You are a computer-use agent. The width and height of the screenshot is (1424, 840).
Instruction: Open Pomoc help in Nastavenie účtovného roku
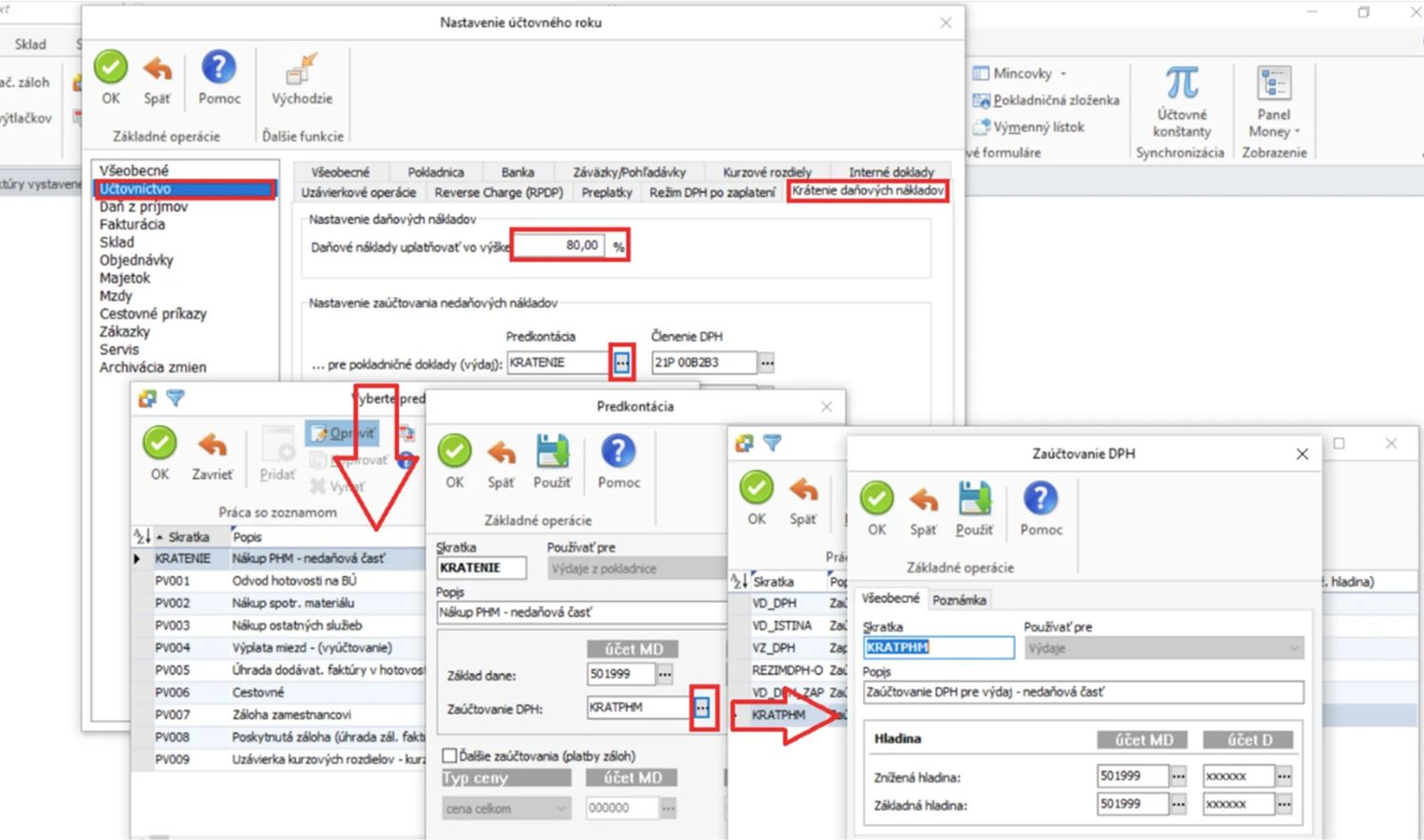pyautogui.click(x=218, y=68)
